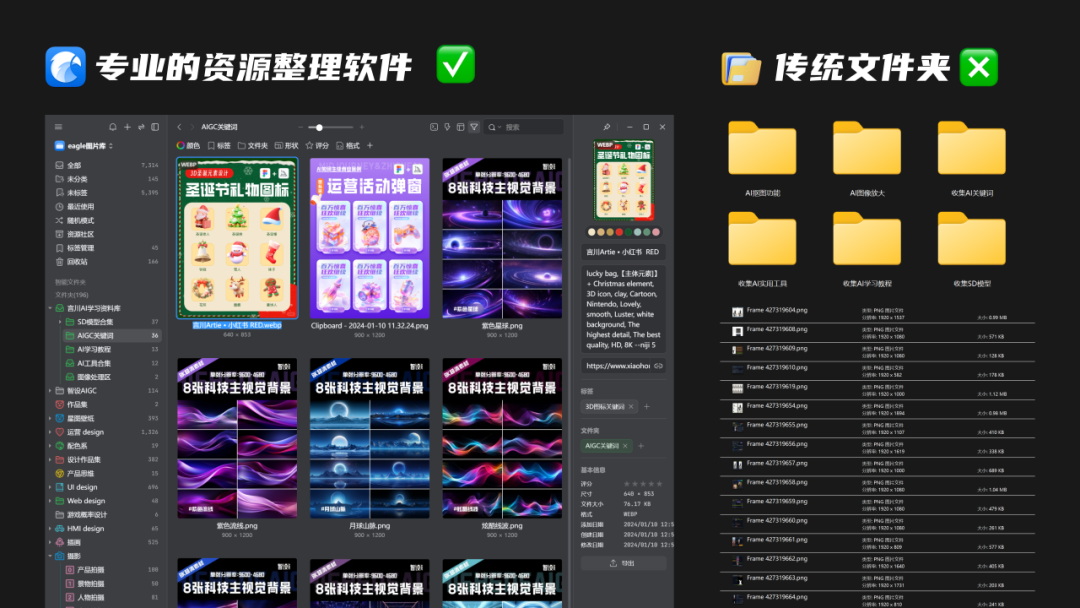
Task: Pin the inspector panel
Action: pyautogui.click(x=606, y=127)
